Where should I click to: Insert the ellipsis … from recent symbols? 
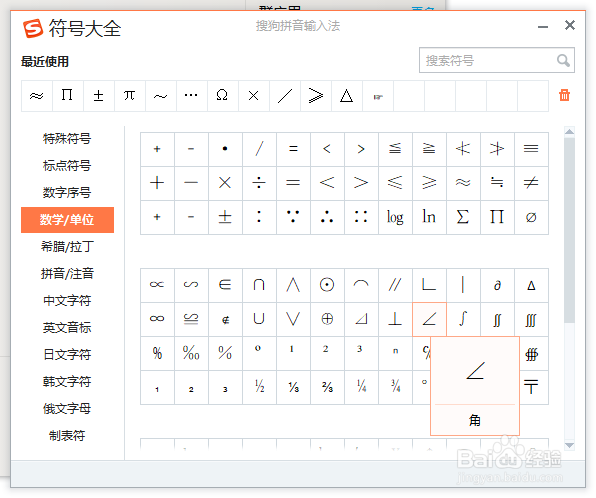[x=191, y=95]
